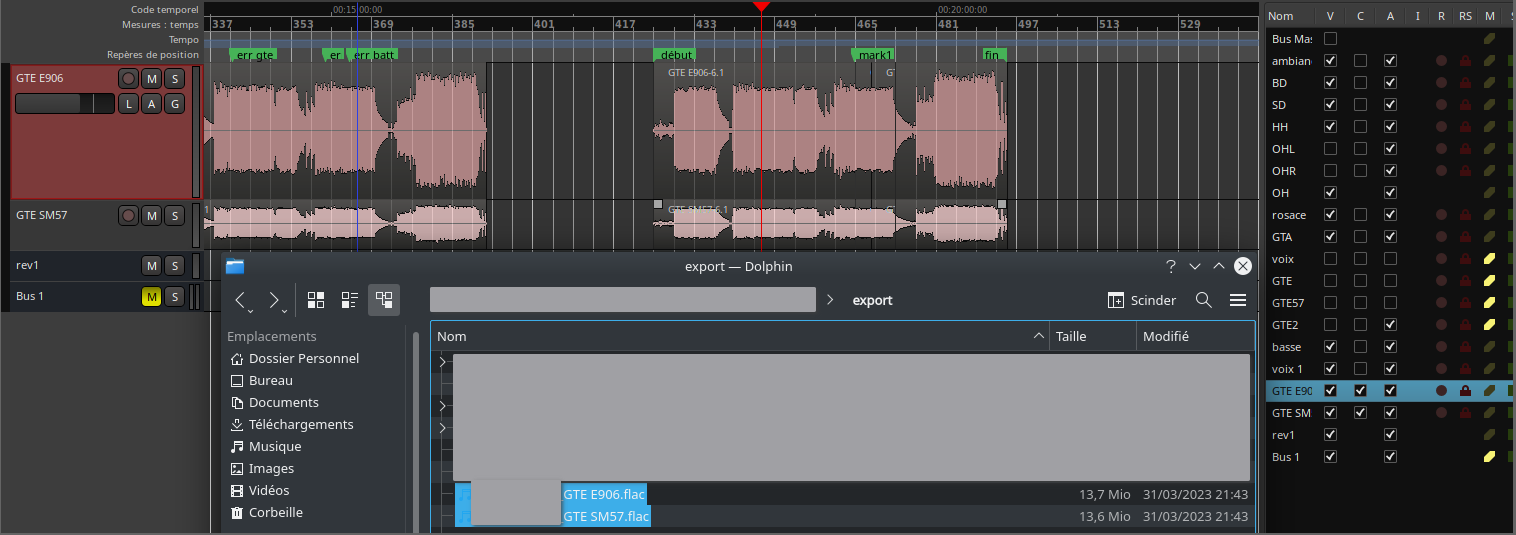1516x535 pixels.
Task: Enable the active checkbox for voix track
Action: point(1390,259)
